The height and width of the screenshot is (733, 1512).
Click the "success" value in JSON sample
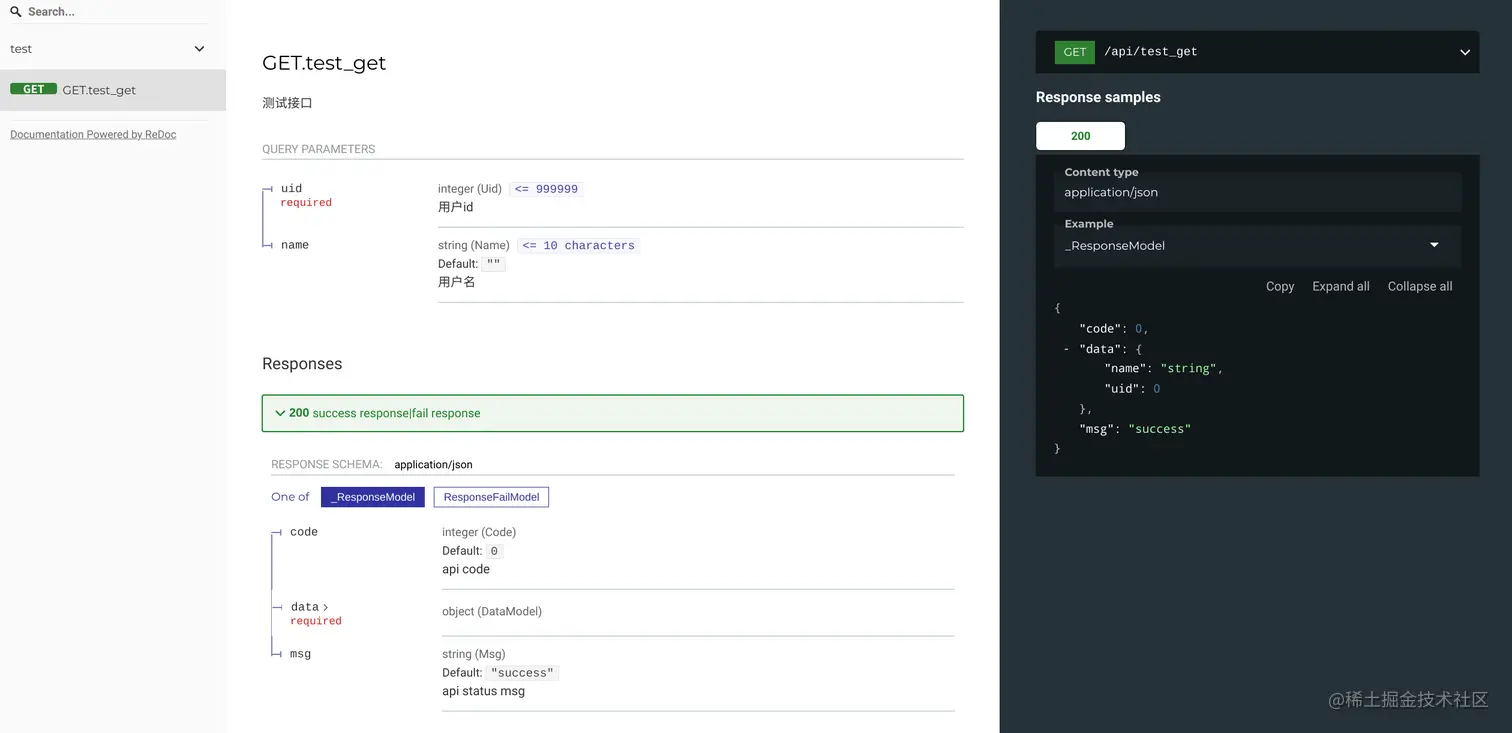tap(1159, 429)
